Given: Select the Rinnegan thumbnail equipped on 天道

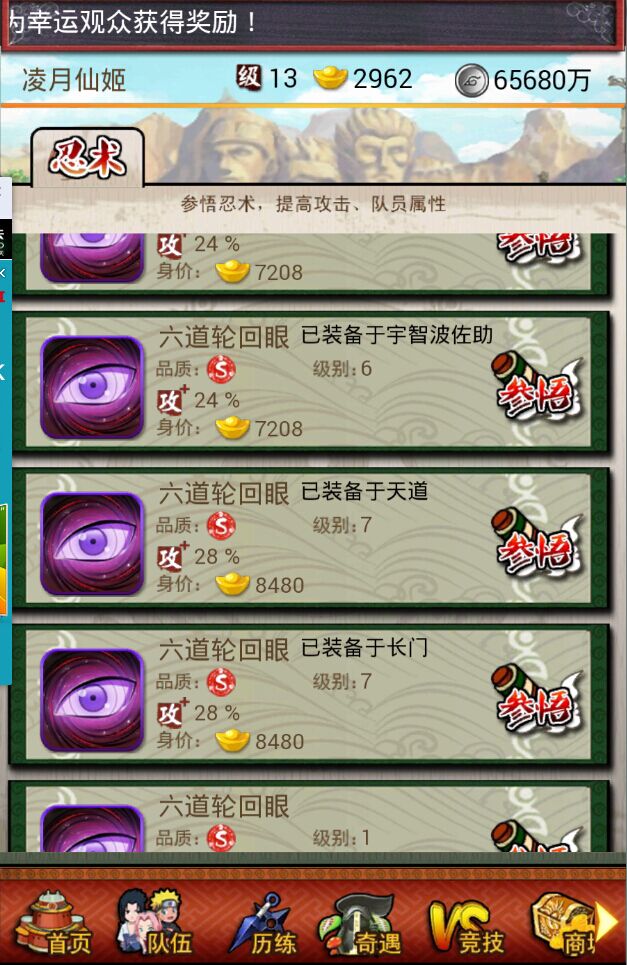Looking at the screenshot, I should [92, 543].
